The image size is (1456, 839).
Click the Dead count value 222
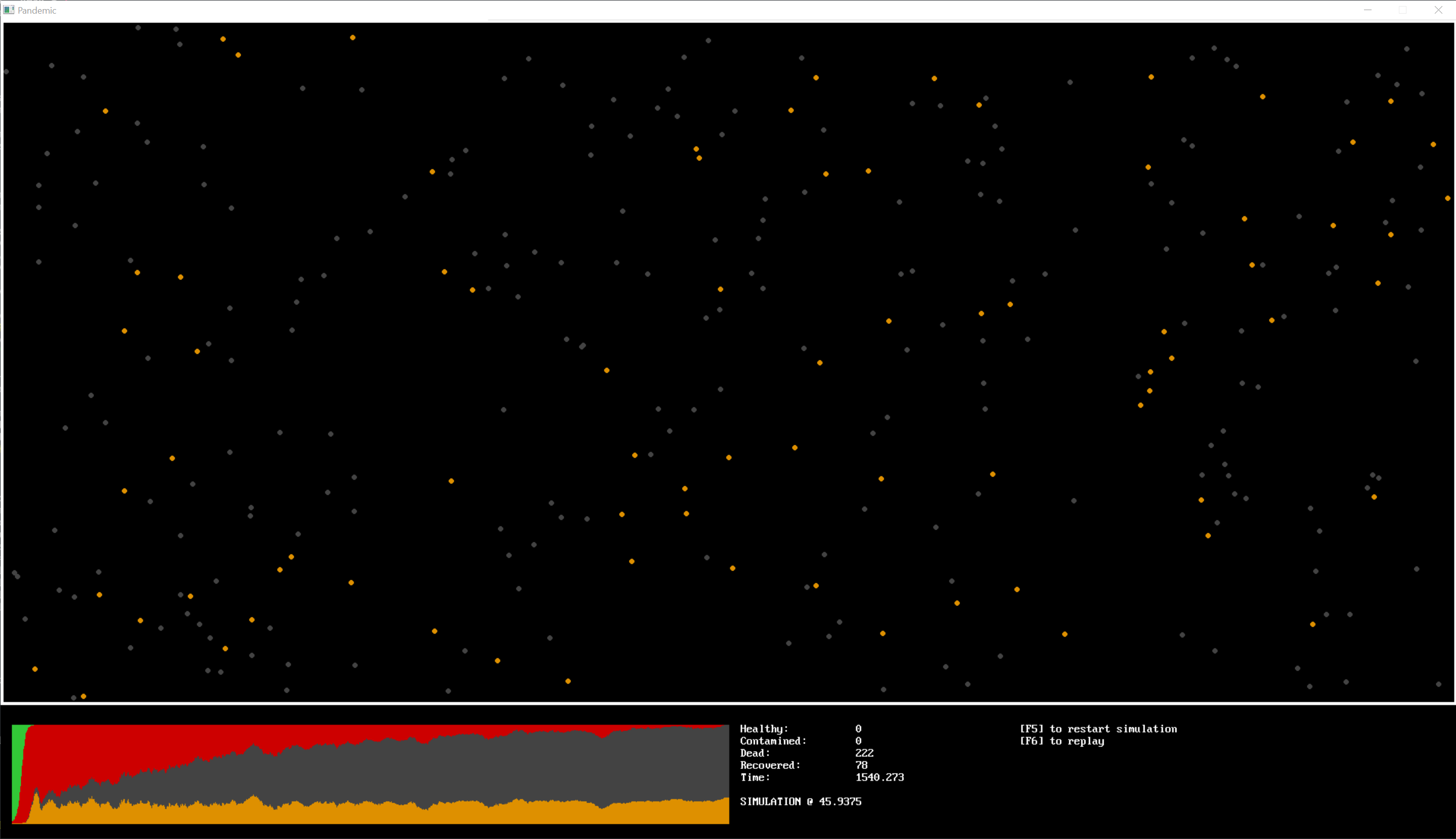(864, 753)
